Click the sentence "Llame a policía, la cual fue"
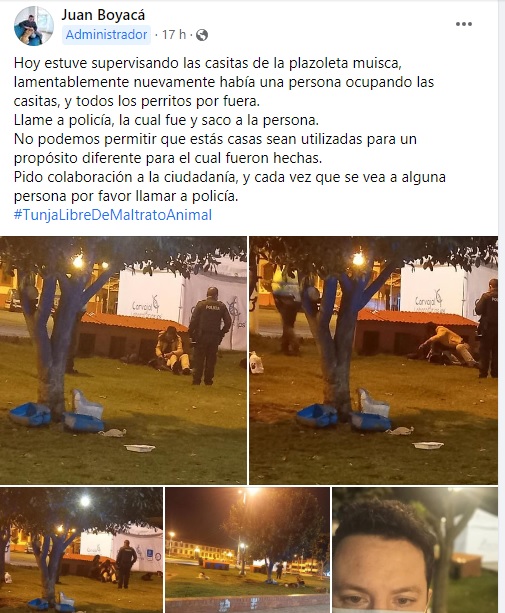505x613 pixels. click(166, 120)
